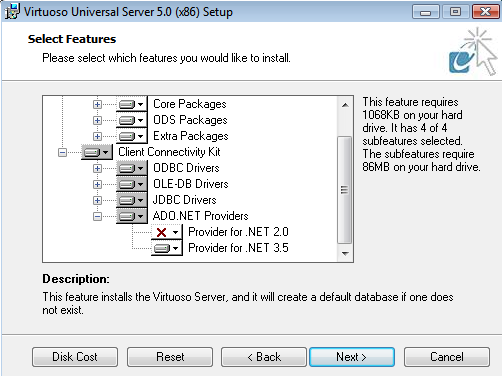
Task: Select the Core Packages feature label
Action: click(190, 104)
